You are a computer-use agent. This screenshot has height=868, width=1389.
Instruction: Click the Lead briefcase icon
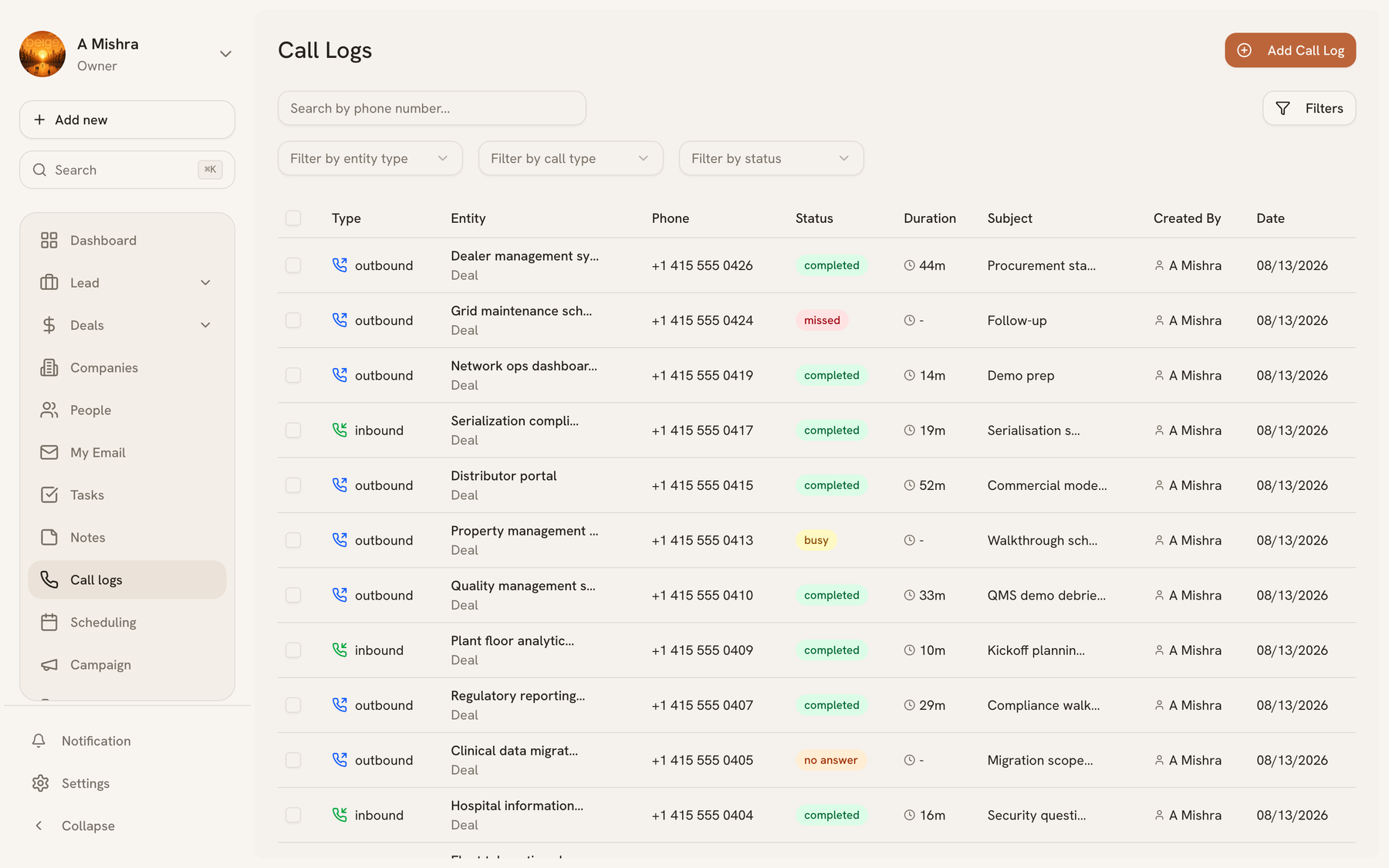(x=49, y=283)
